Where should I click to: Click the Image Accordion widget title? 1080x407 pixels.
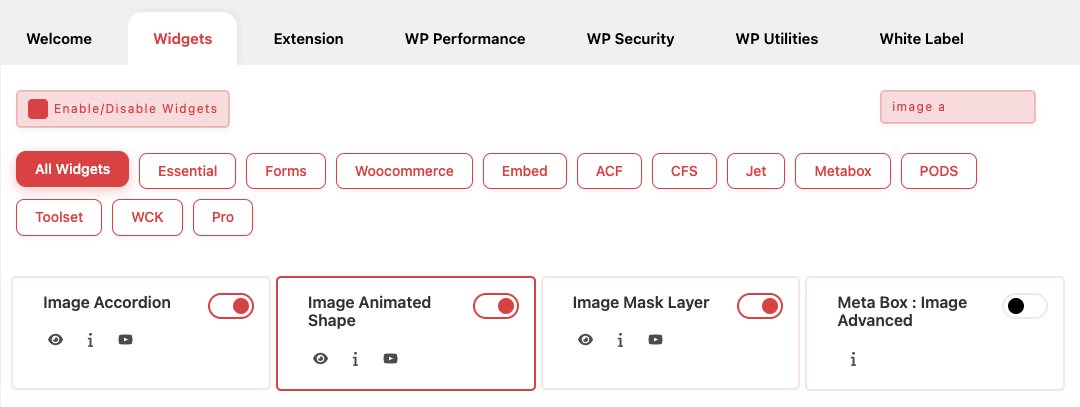coord(107,302)
